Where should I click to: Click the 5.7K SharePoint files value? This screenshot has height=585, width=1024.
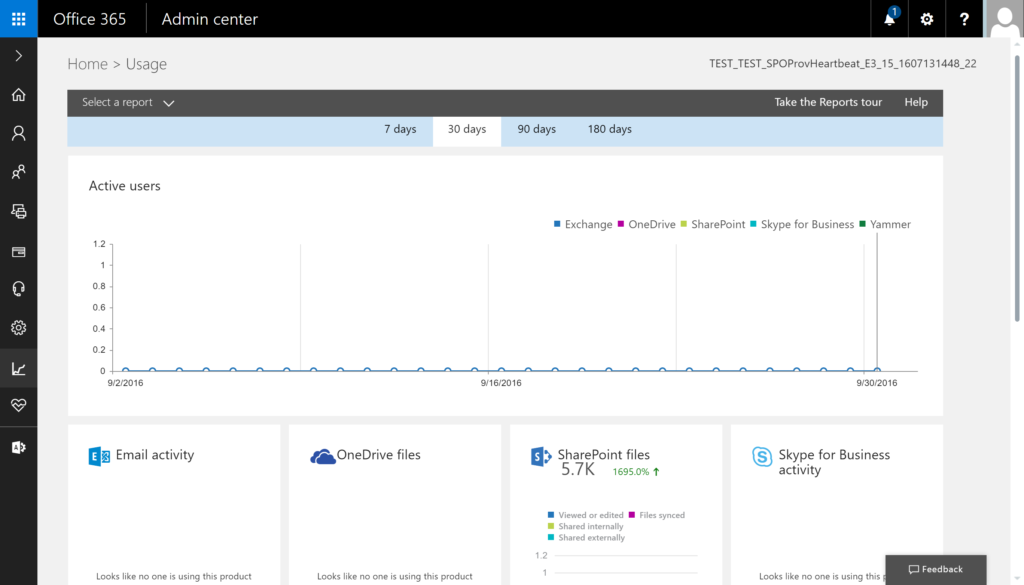tap(578, 469)
